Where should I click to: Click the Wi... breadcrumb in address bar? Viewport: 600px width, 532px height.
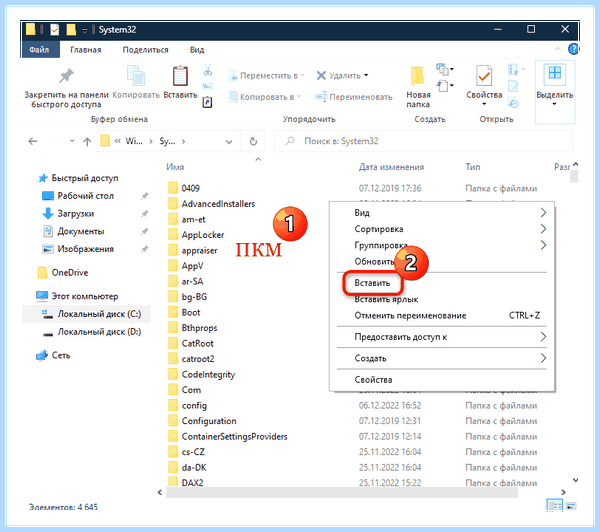134,141
